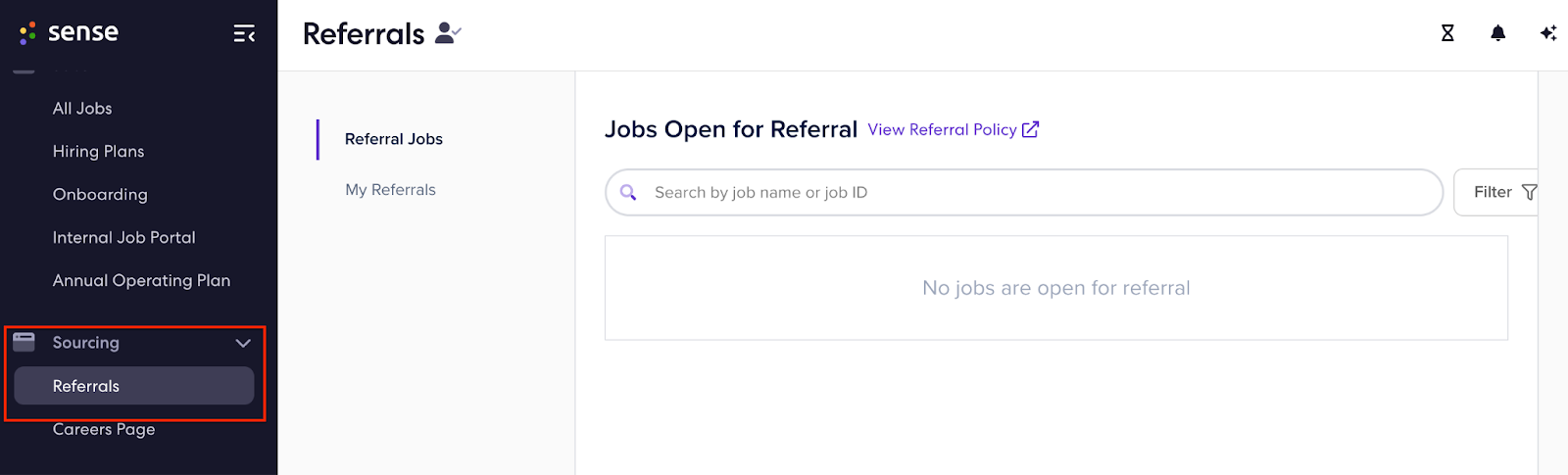Viewport: 1568px width, 475px height.
Task: Open Hiring Plans in sidebar
Action: [98, 152]
